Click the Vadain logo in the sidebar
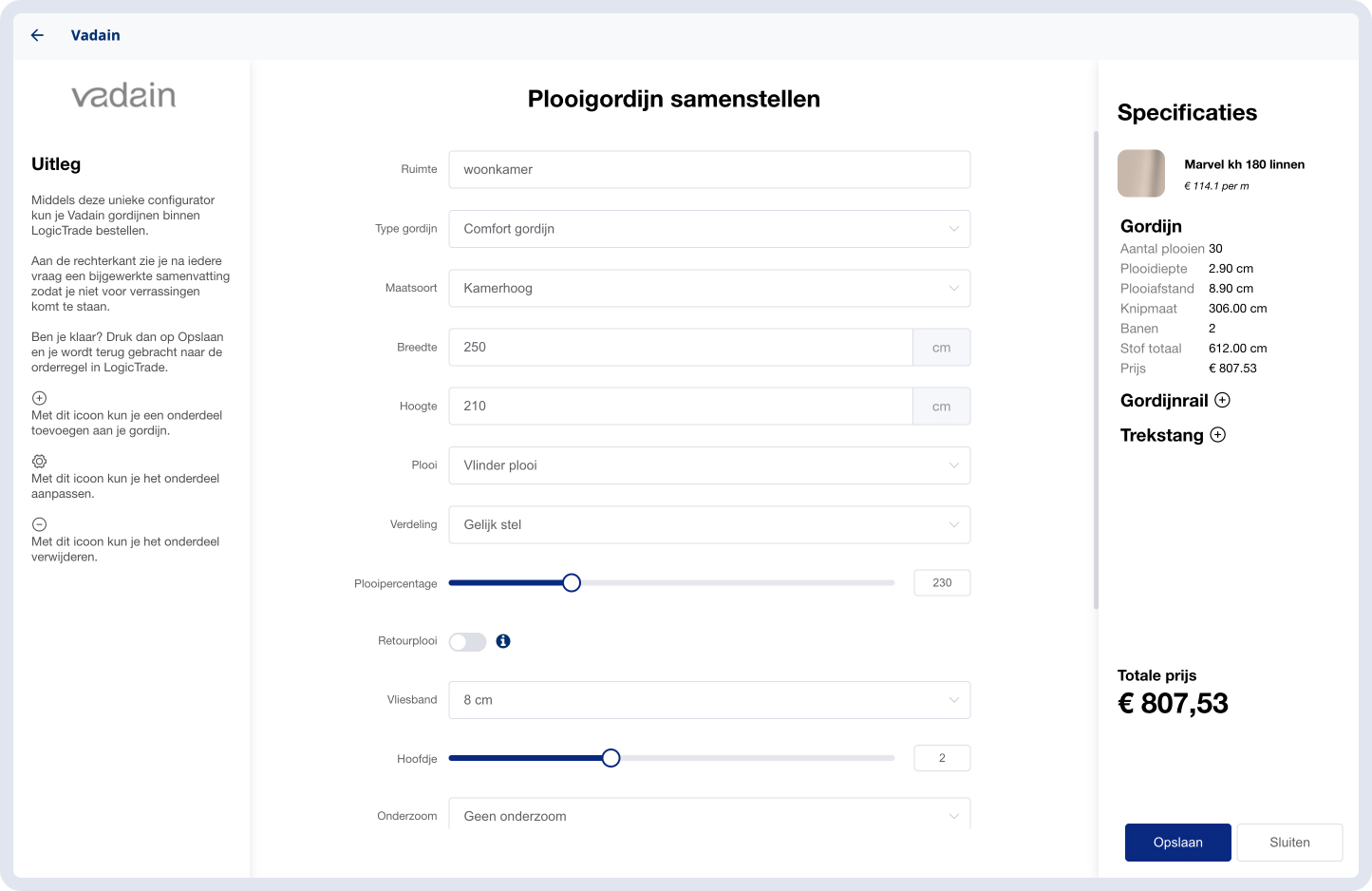The image size is (1372, 891). [123, 96]
